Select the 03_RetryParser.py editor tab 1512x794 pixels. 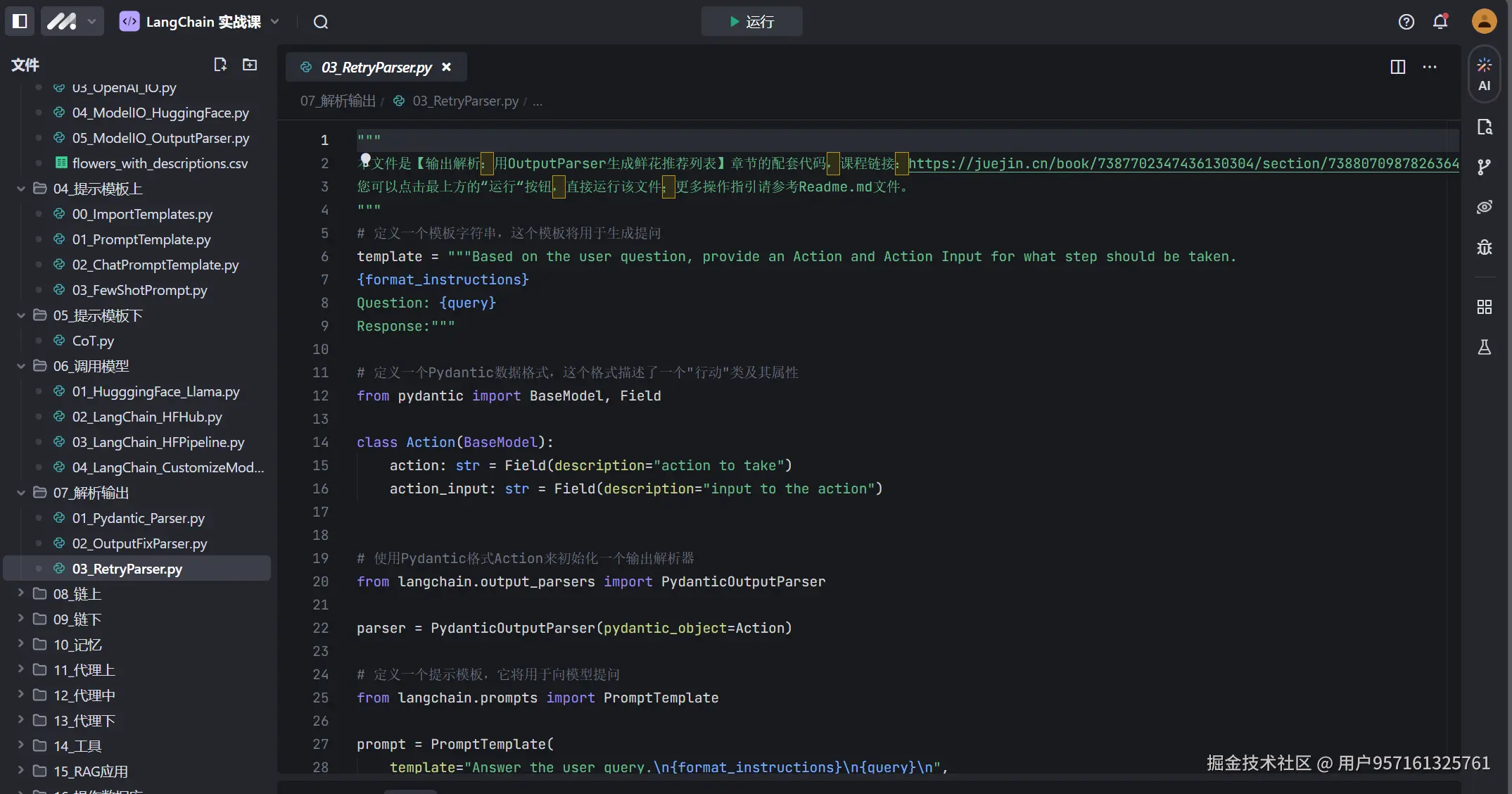pos(376,67)
